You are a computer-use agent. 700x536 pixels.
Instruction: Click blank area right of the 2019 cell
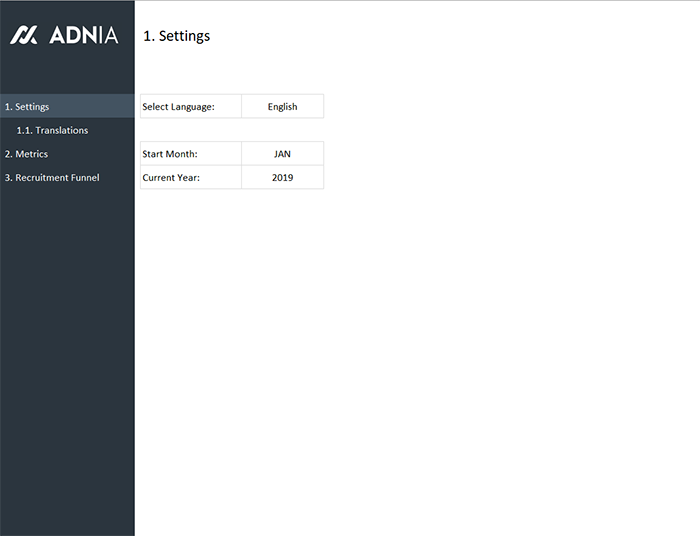pos(450,177)
